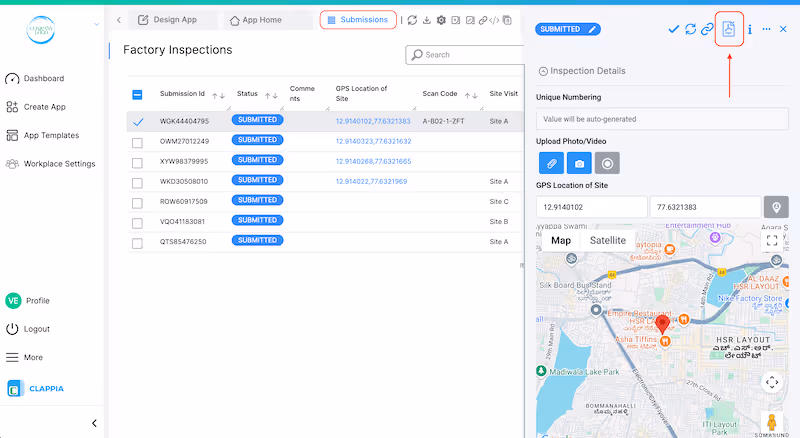800x438 pixels.
Task: Open GPS link 12.914022,77.6321969
Action: (x=371, y=181)
